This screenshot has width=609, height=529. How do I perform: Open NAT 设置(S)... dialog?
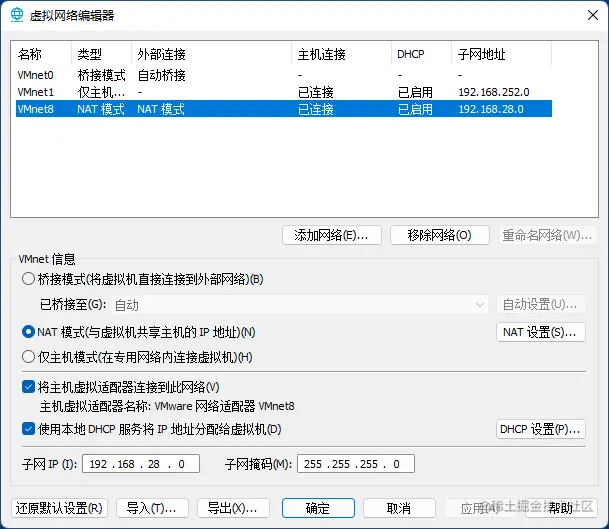[x=541, y=332]
